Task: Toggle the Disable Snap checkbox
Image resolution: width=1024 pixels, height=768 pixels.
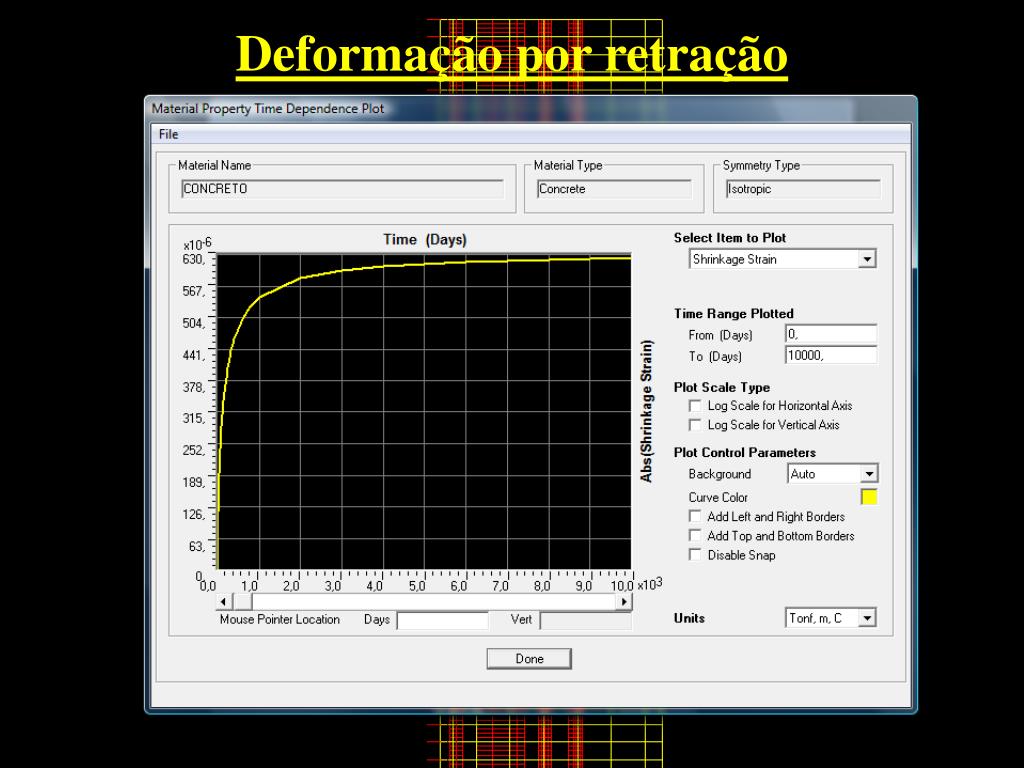Action: 695,555
